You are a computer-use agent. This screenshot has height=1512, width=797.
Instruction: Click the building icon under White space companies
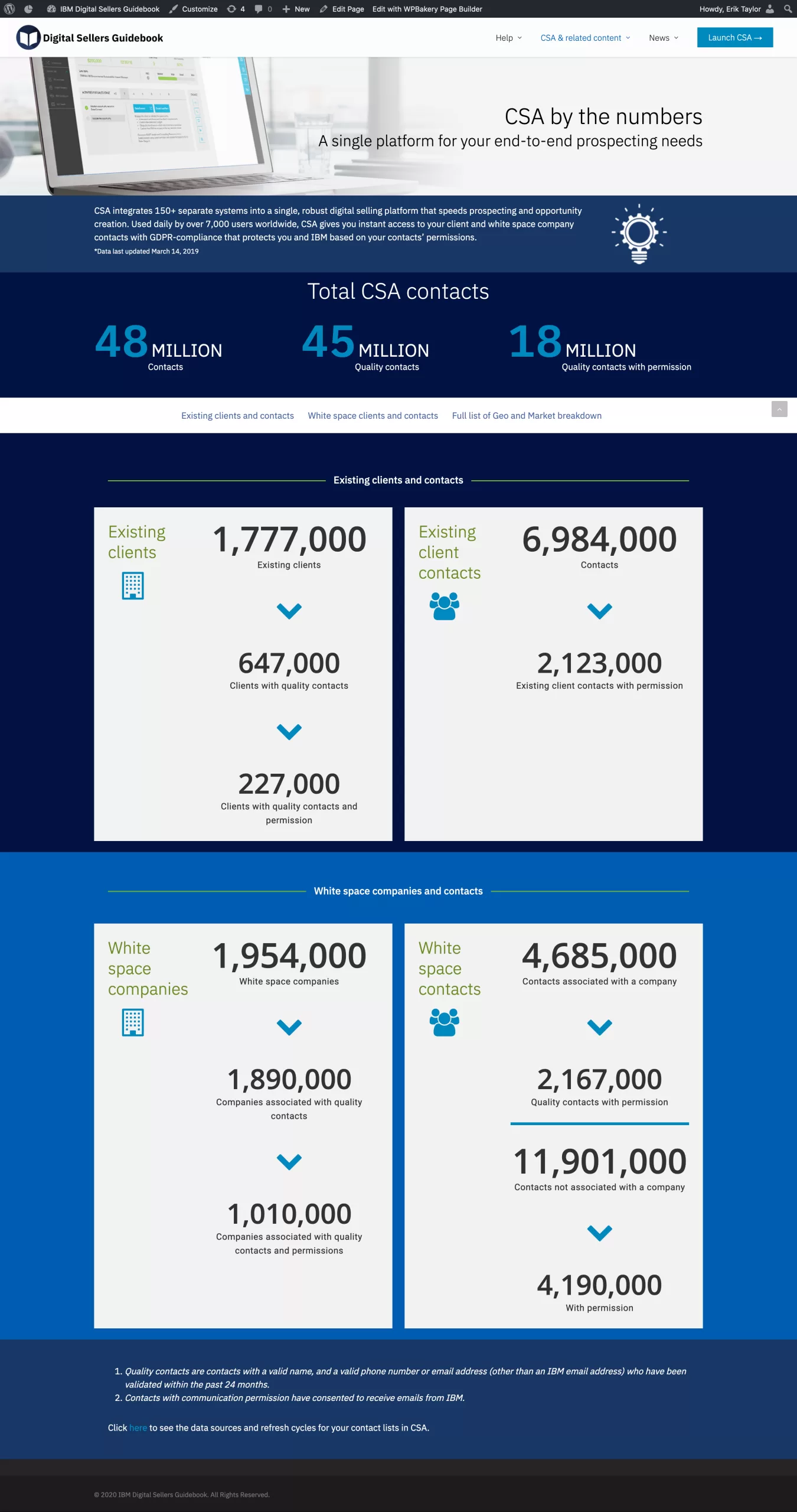(x=133, y=1022)
